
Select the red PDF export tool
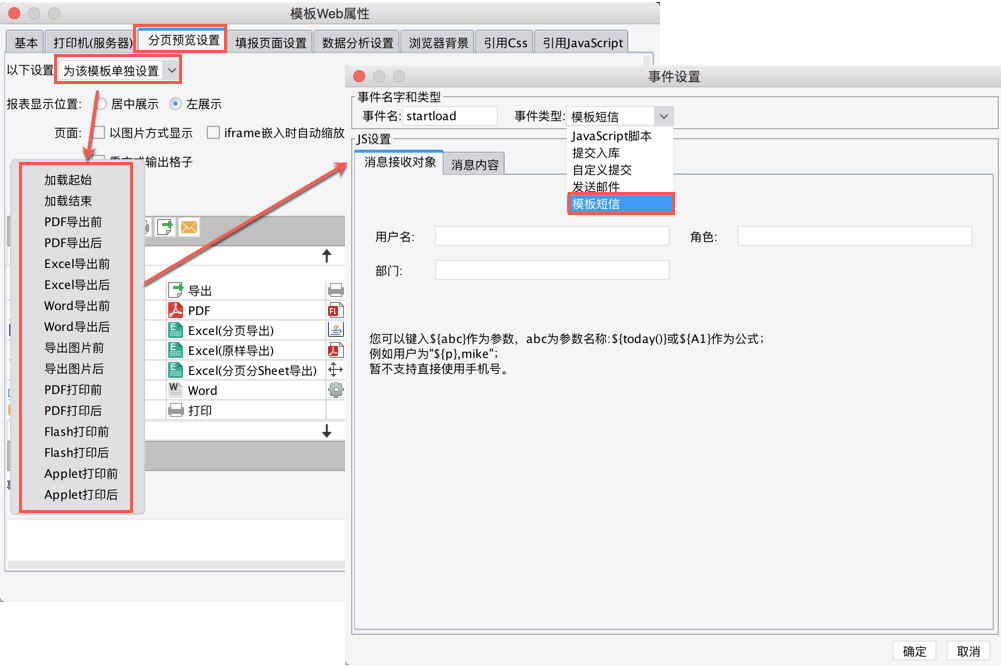click(x=246, y=310)
